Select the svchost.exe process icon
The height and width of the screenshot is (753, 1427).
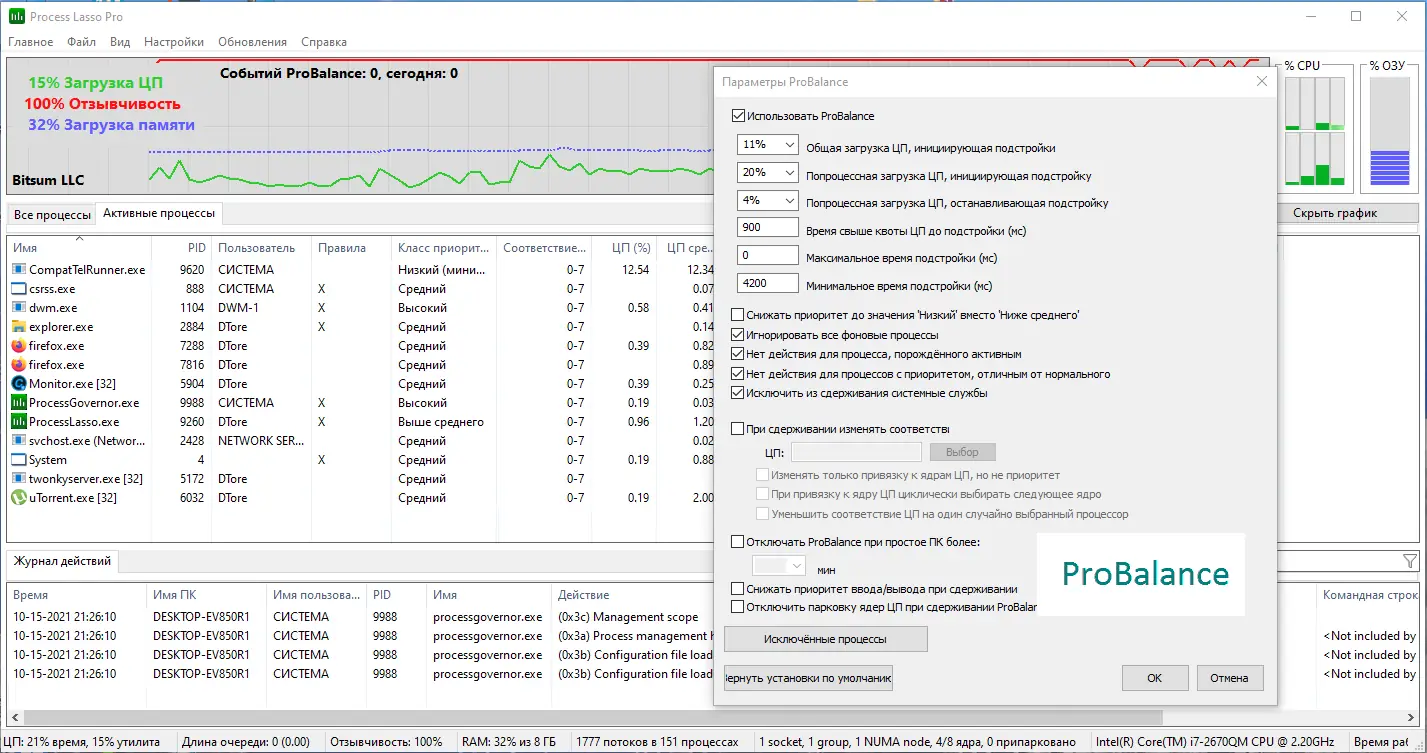[19, 441]
